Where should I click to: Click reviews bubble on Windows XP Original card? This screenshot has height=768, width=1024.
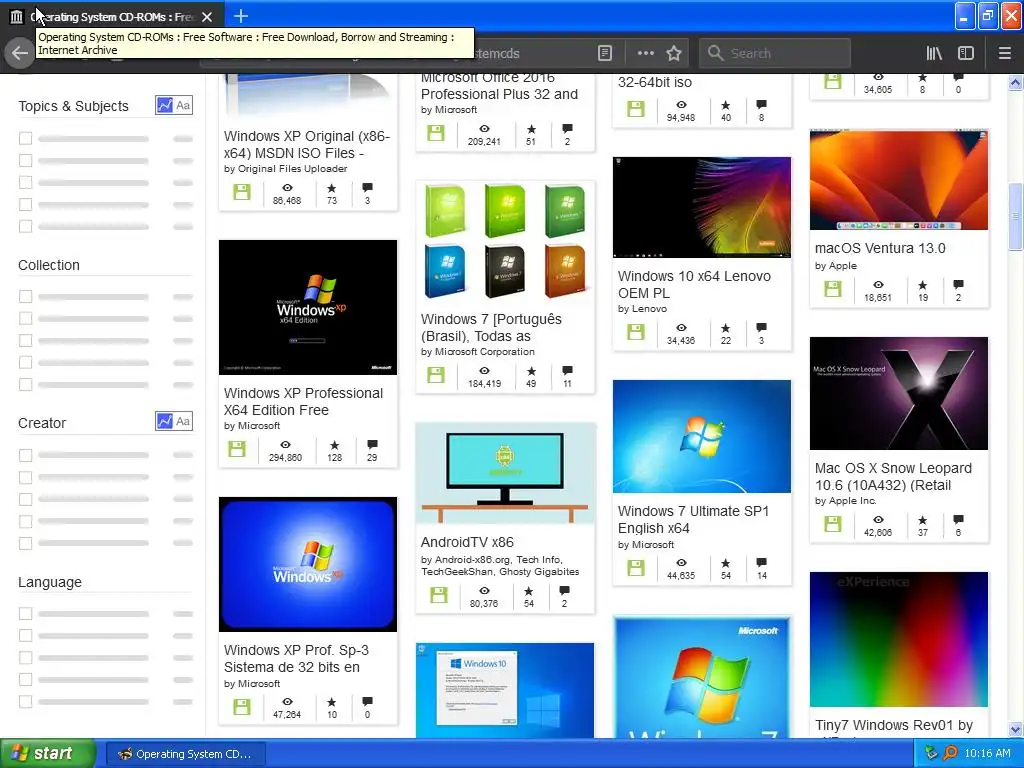click(x=367, y=188)
